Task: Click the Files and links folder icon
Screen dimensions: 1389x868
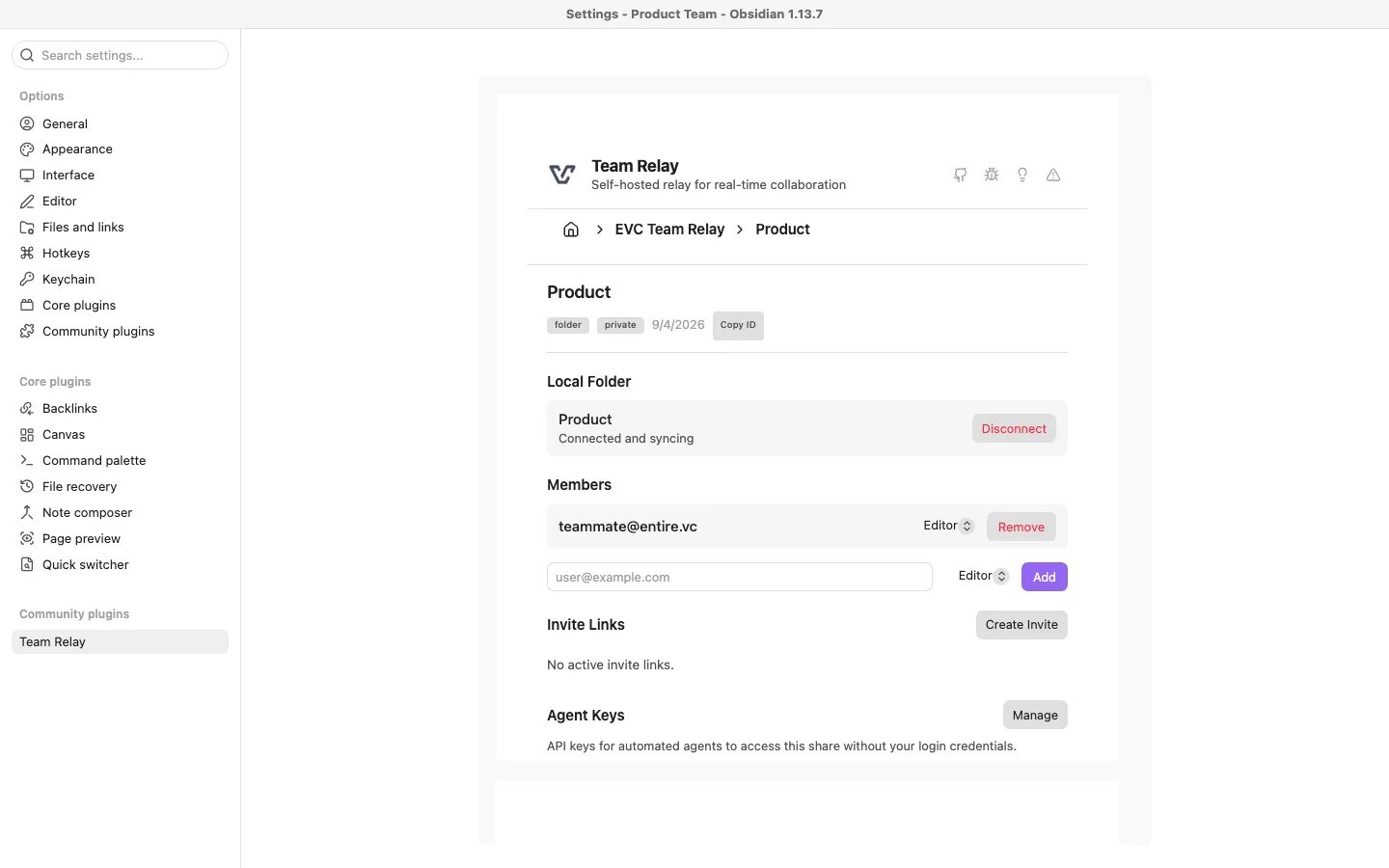Action: [x=27, y=228]
